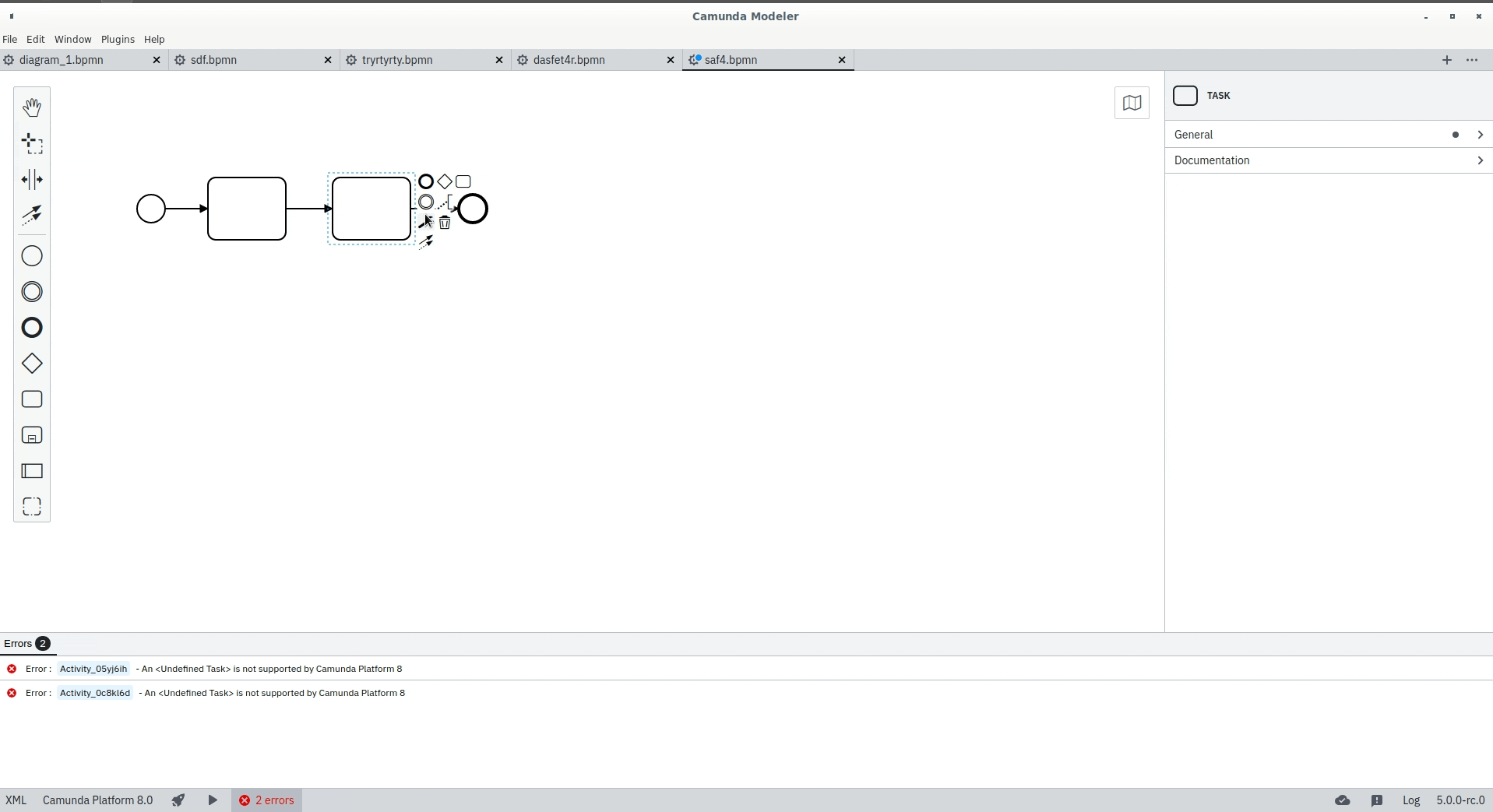This screenshot has height=812, width=1493.
Task: Pick the Create task tool
Action: tap(32, 399)
